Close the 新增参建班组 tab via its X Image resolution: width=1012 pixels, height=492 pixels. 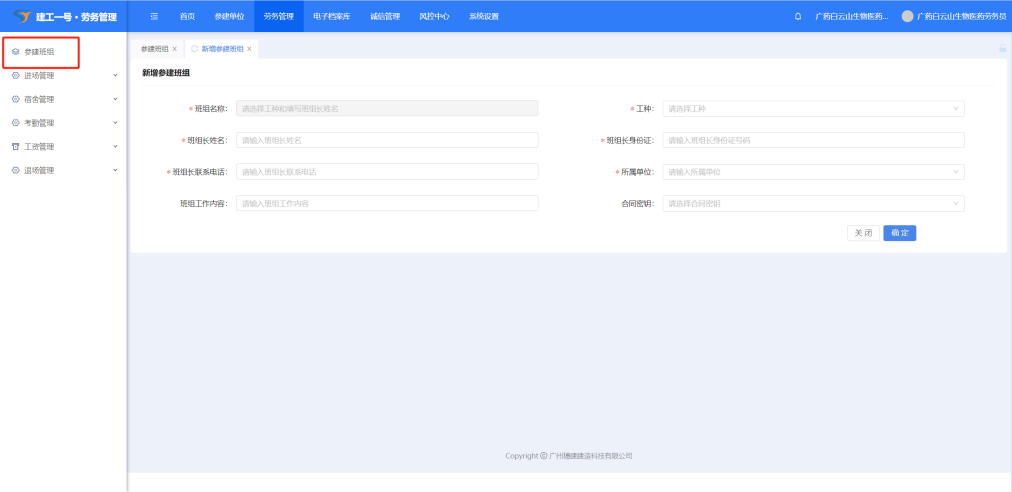tap(249, 48)
